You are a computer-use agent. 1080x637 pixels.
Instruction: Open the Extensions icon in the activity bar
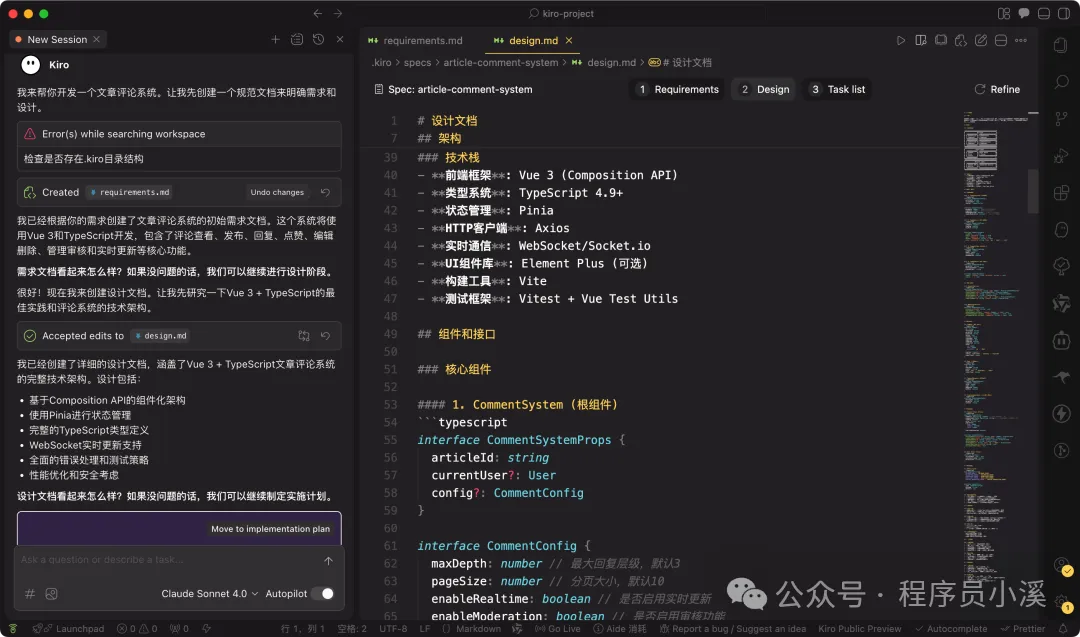[x=1061, y=193]
